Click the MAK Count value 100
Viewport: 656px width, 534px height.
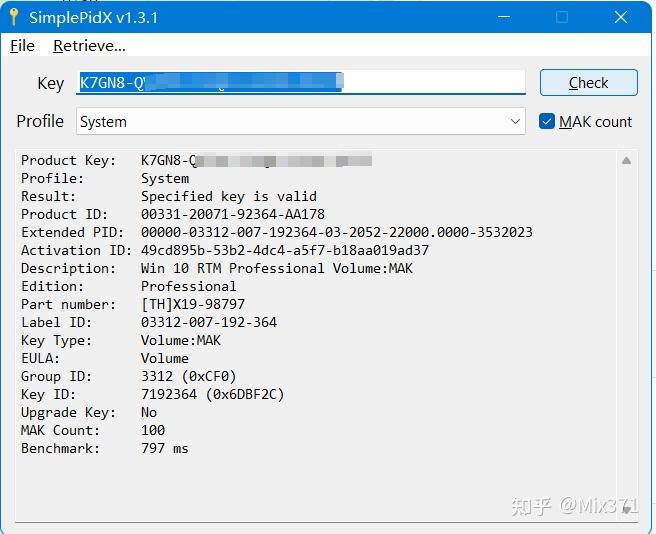tap(153, 430)
